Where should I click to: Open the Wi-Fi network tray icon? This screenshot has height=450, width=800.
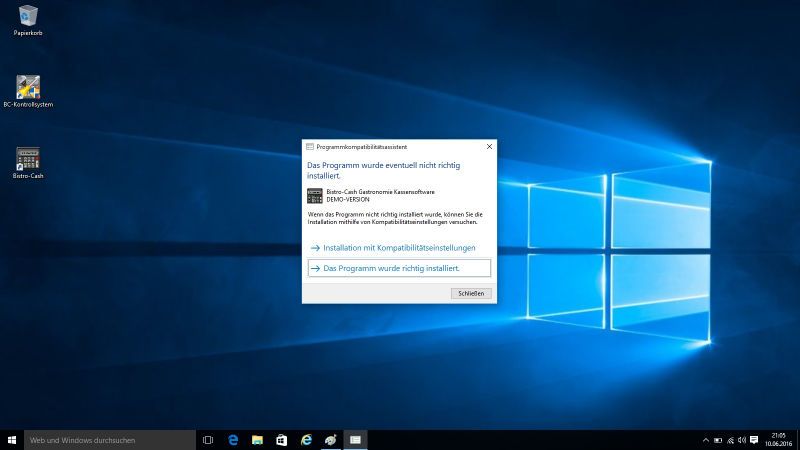[730, 440]
